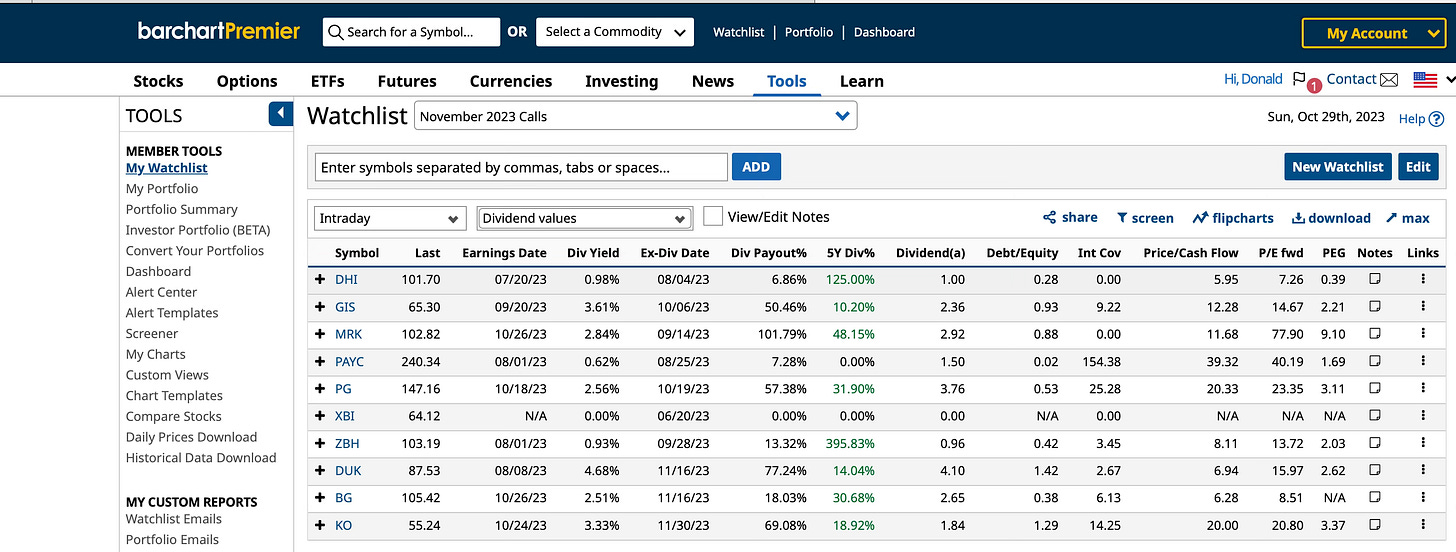
Task: Download the watchlist data
Action: tap(1331, 218)
